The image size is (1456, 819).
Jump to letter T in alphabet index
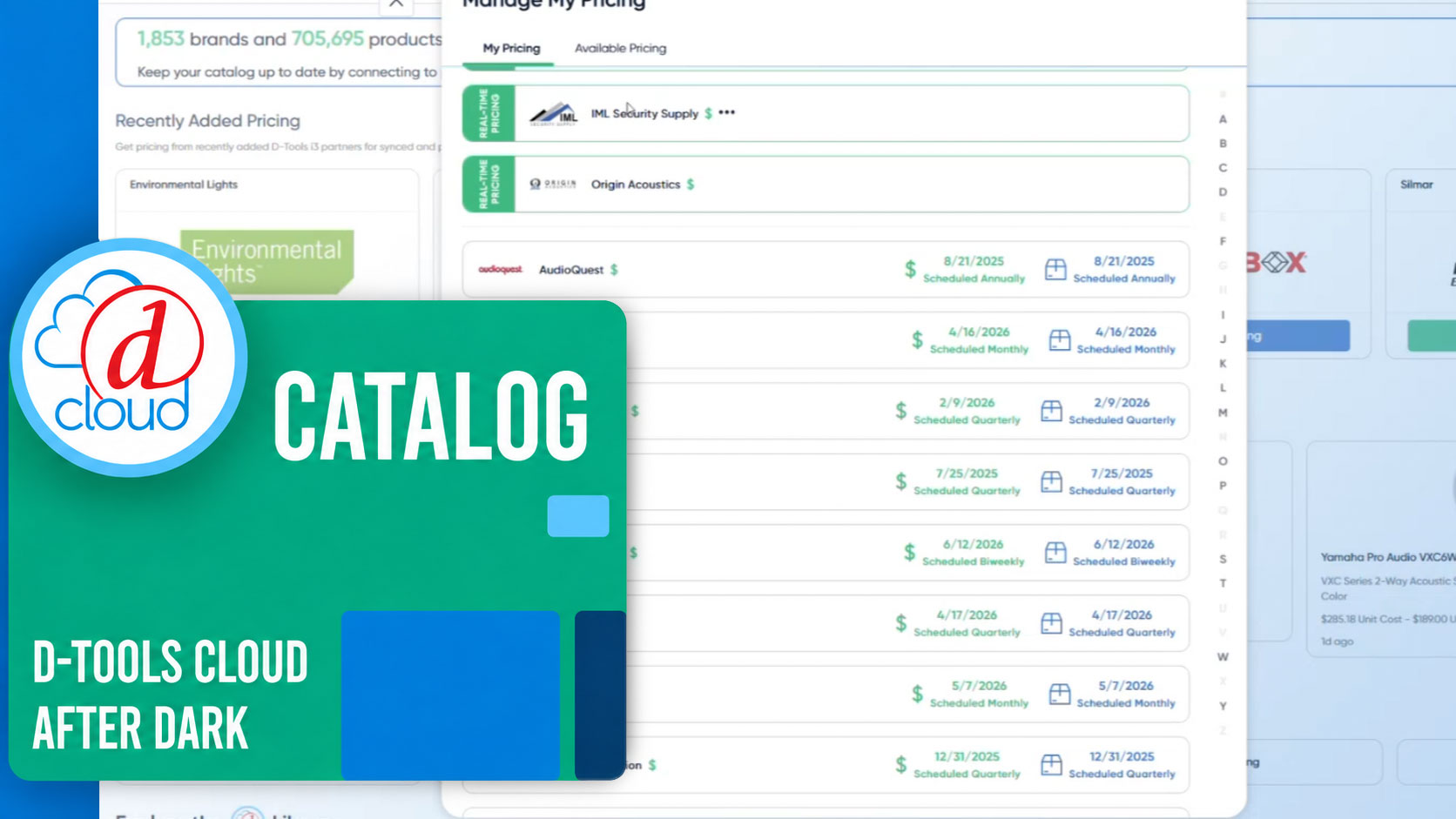point(1223,584)
